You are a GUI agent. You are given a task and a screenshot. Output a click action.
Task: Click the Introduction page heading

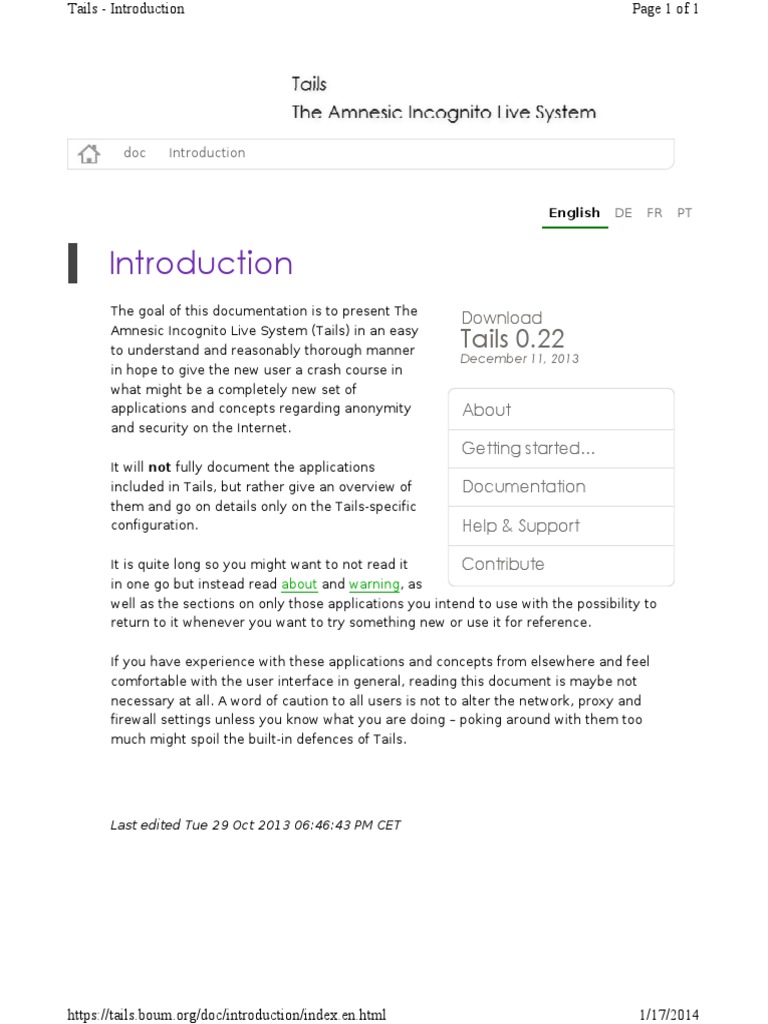(201, 263)
